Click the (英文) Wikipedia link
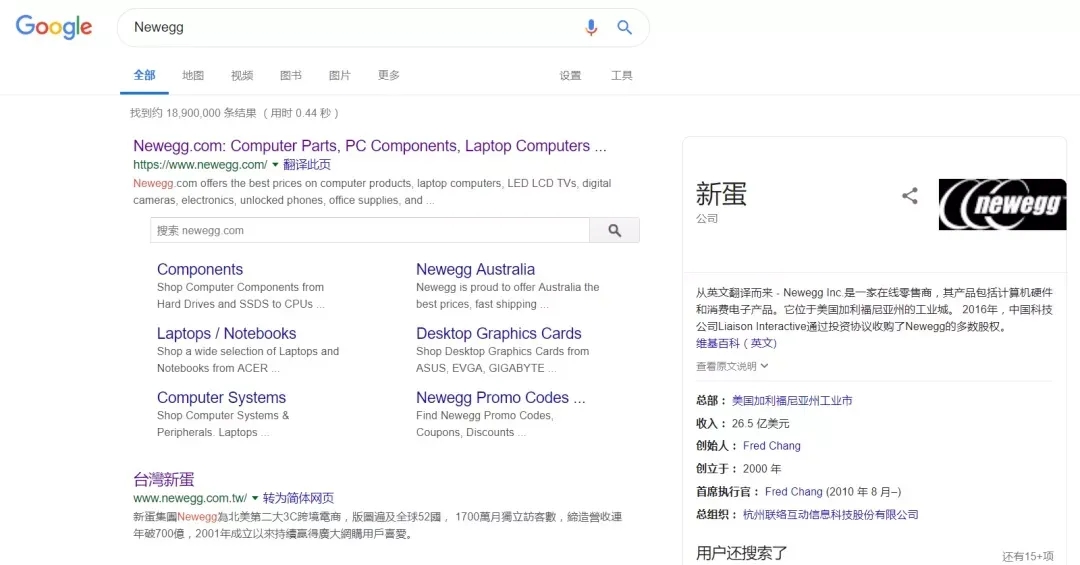This screenshot has width=1080, height=565. 760,343
